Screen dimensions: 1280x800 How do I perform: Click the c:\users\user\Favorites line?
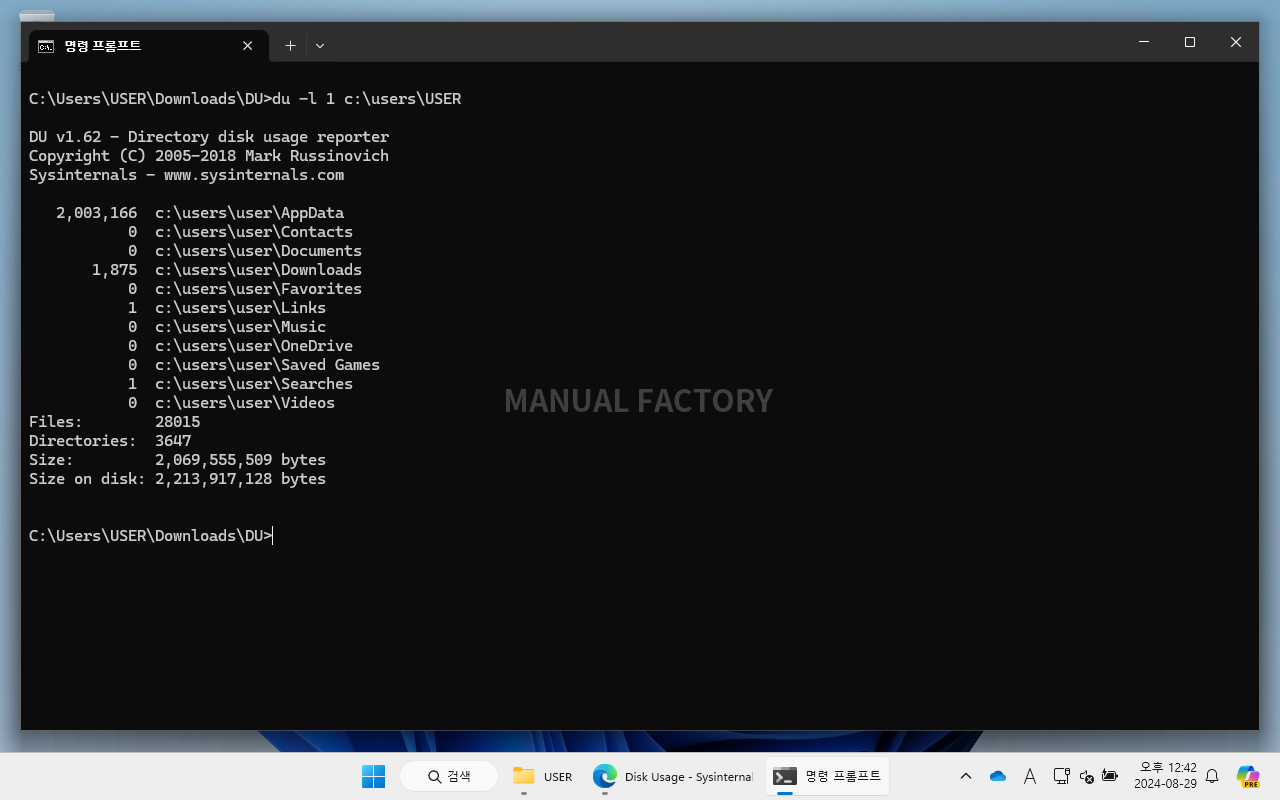point(245,289)
